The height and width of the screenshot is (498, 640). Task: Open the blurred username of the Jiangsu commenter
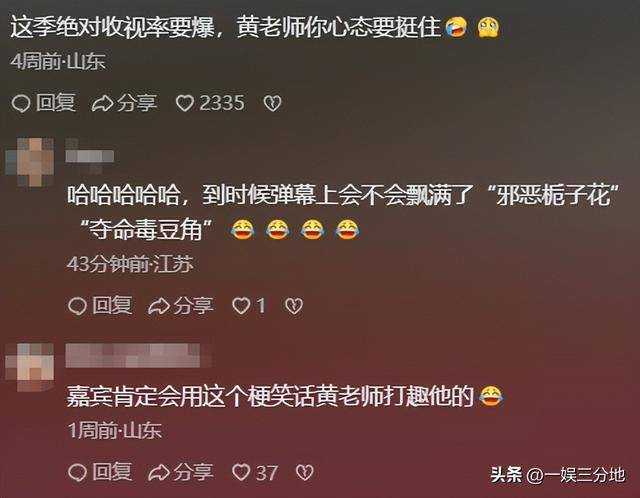[x=90, y=156]
